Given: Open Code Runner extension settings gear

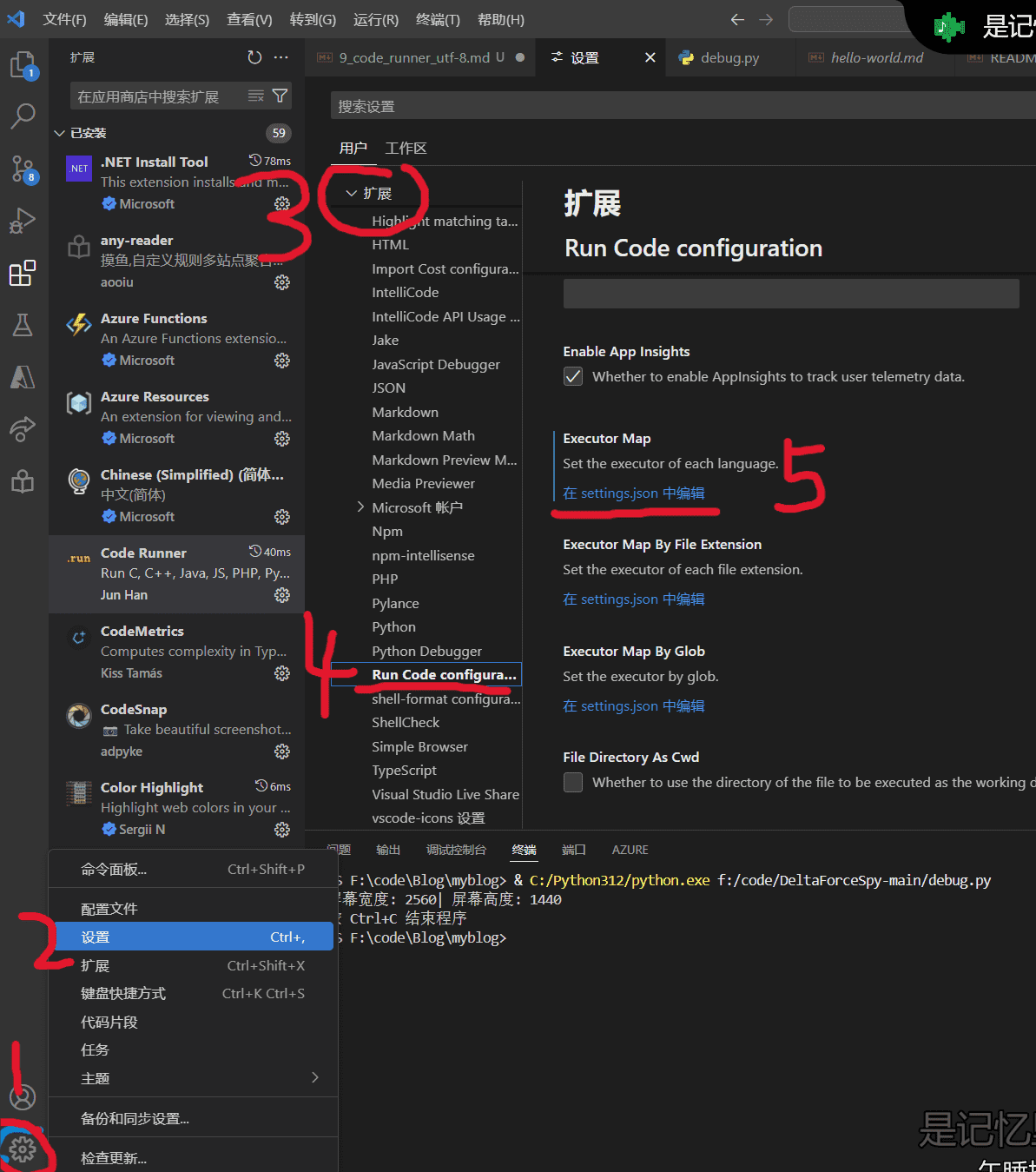Looking at the screenshot, I should (x=281, y=595).
